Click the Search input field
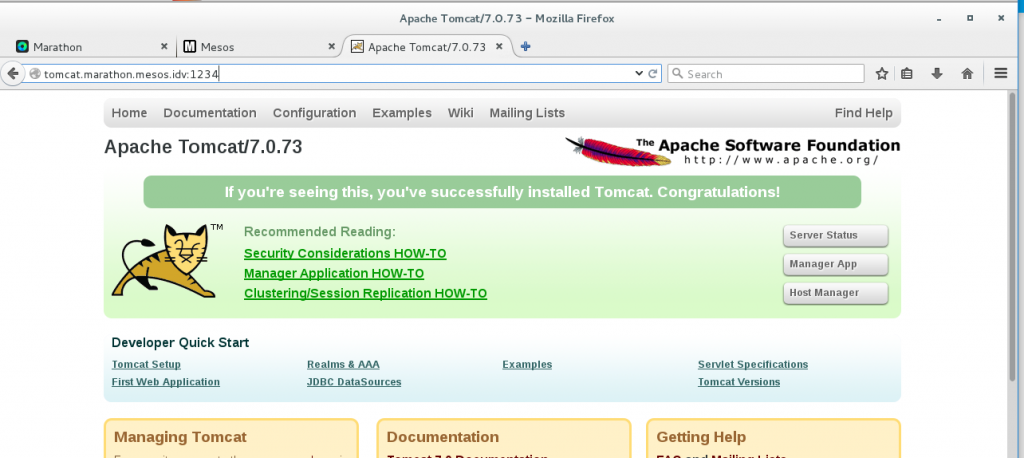Screen dimensions: 1024x458 click(765, 74)
